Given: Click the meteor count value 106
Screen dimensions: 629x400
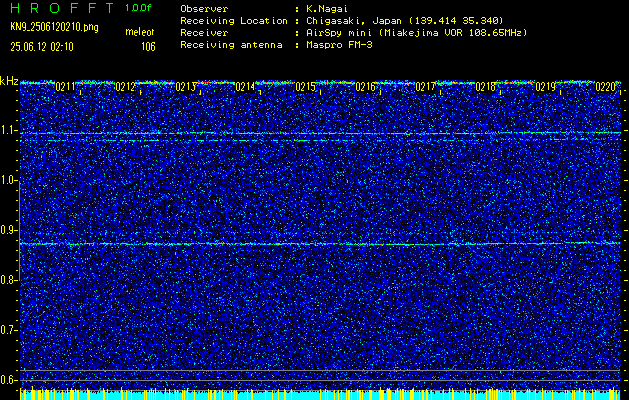Looking at the screenshot, I should (x=148, y=47).
